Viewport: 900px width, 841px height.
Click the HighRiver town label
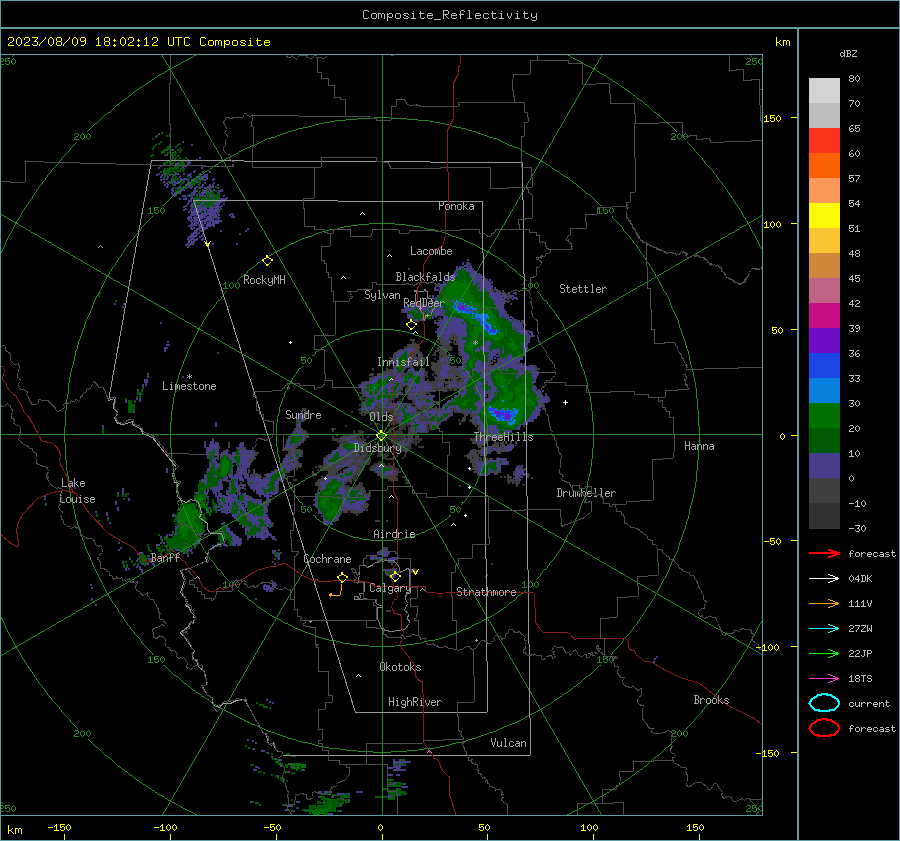click(415, 702)
